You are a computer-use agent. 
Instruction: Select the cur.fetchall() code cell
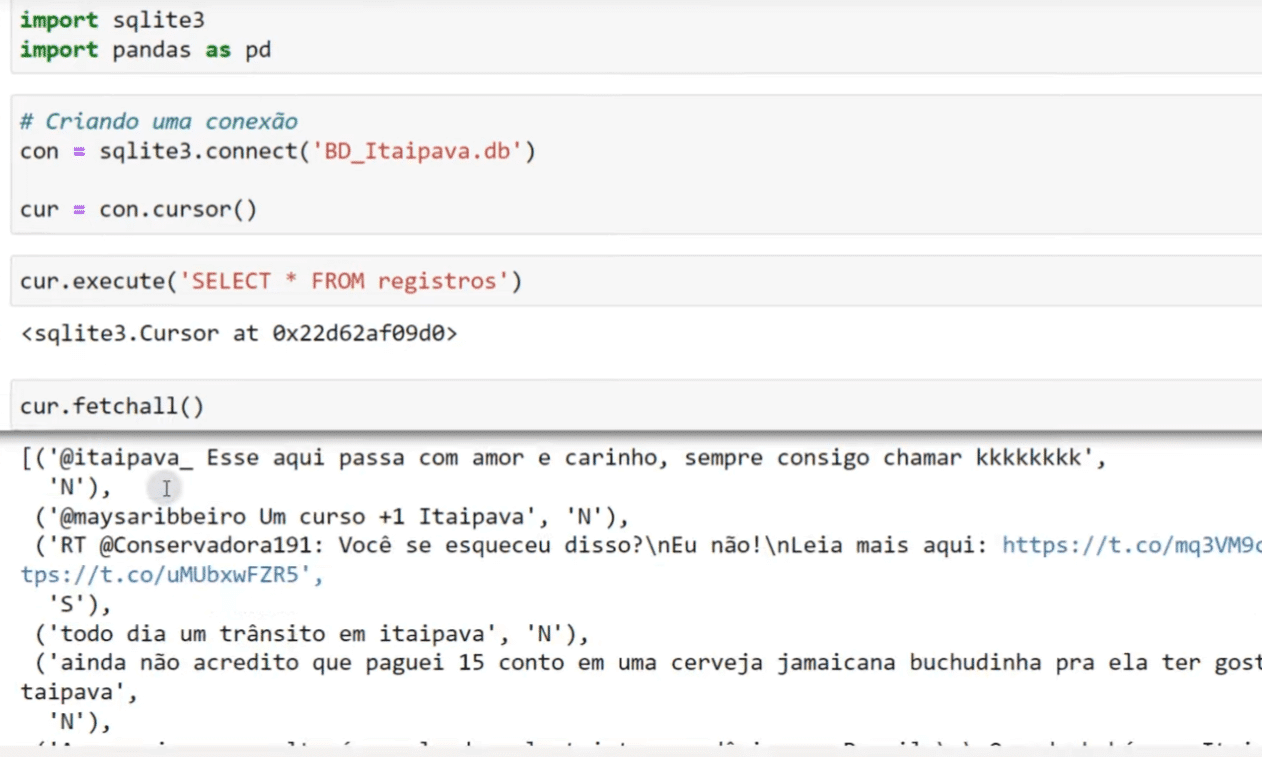tap(110, 405)
